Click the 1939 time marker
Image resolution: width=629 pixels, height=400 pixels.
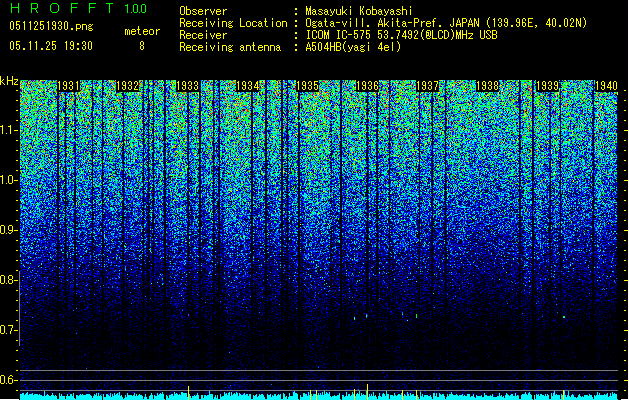[548, 86]
